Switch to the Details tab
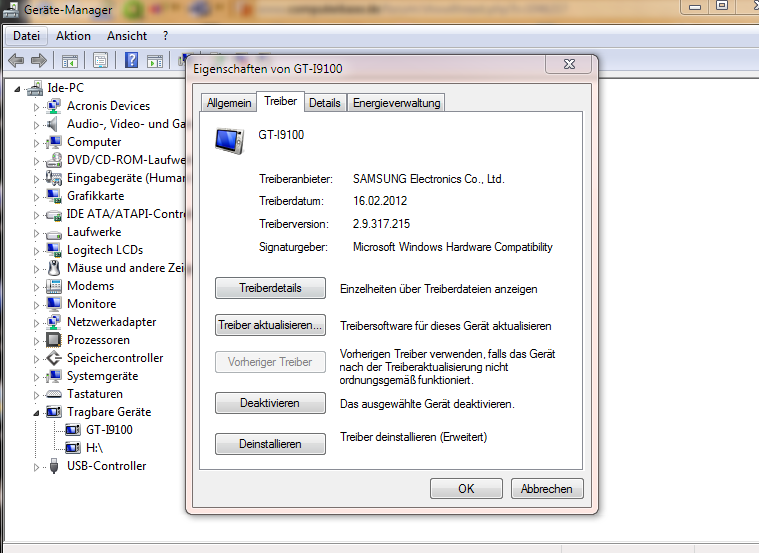This screenshot has height=553, width=759. [x=325, y=103]
